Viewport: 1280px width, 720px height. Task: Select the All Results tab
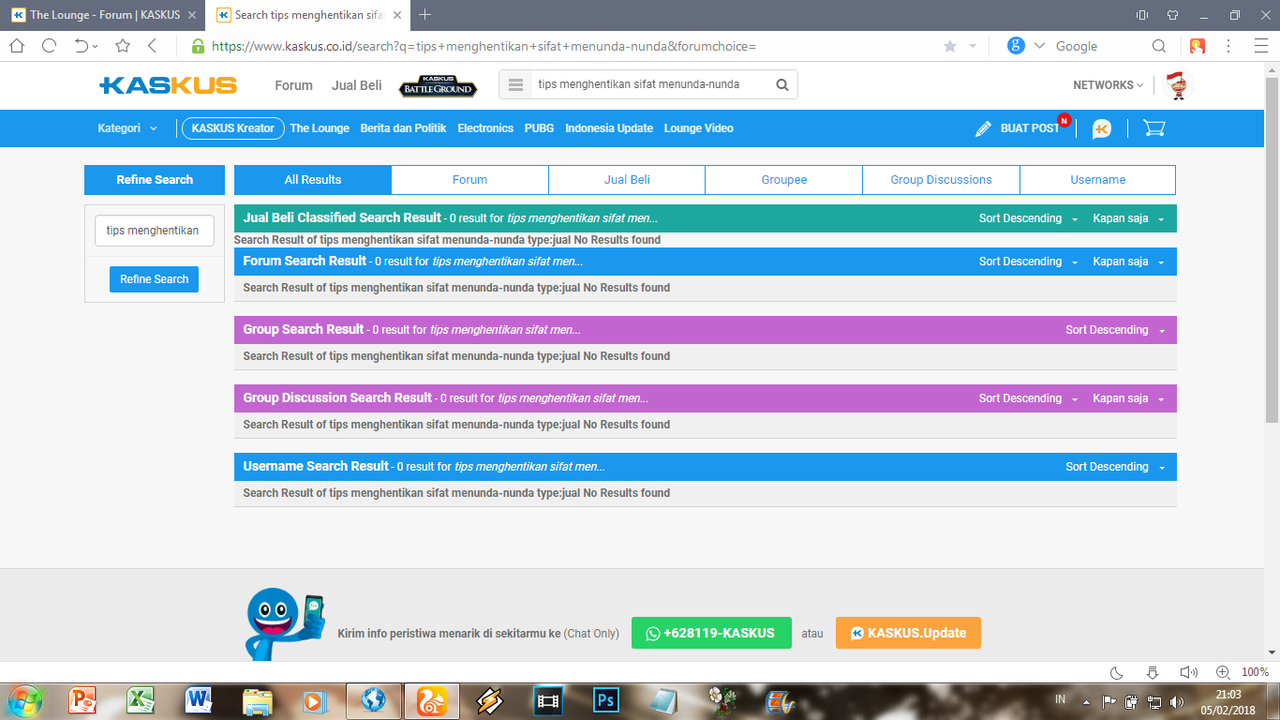(313, 180)
